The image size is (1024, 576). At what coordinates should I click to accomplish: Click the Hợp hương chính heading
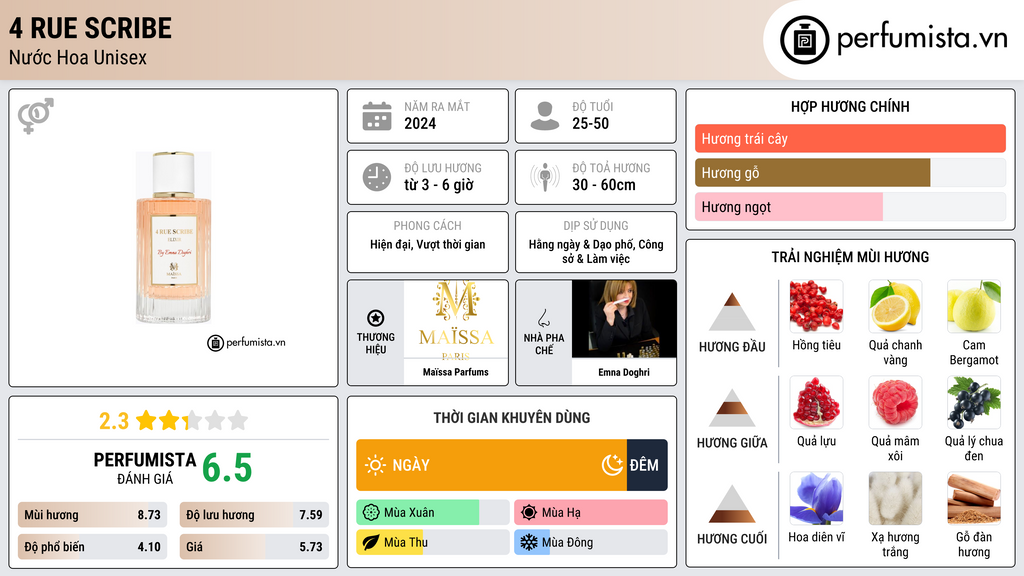(x=850, y=106)
